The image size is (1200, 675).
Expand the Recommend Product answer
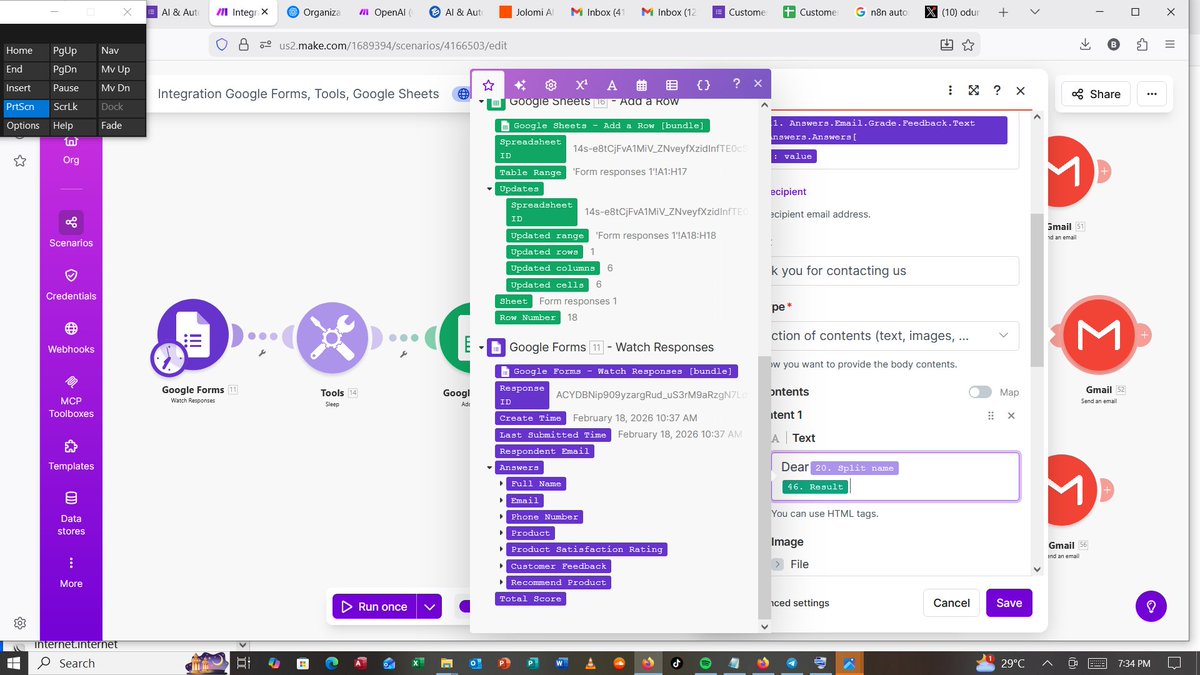(x=501, y=582)
